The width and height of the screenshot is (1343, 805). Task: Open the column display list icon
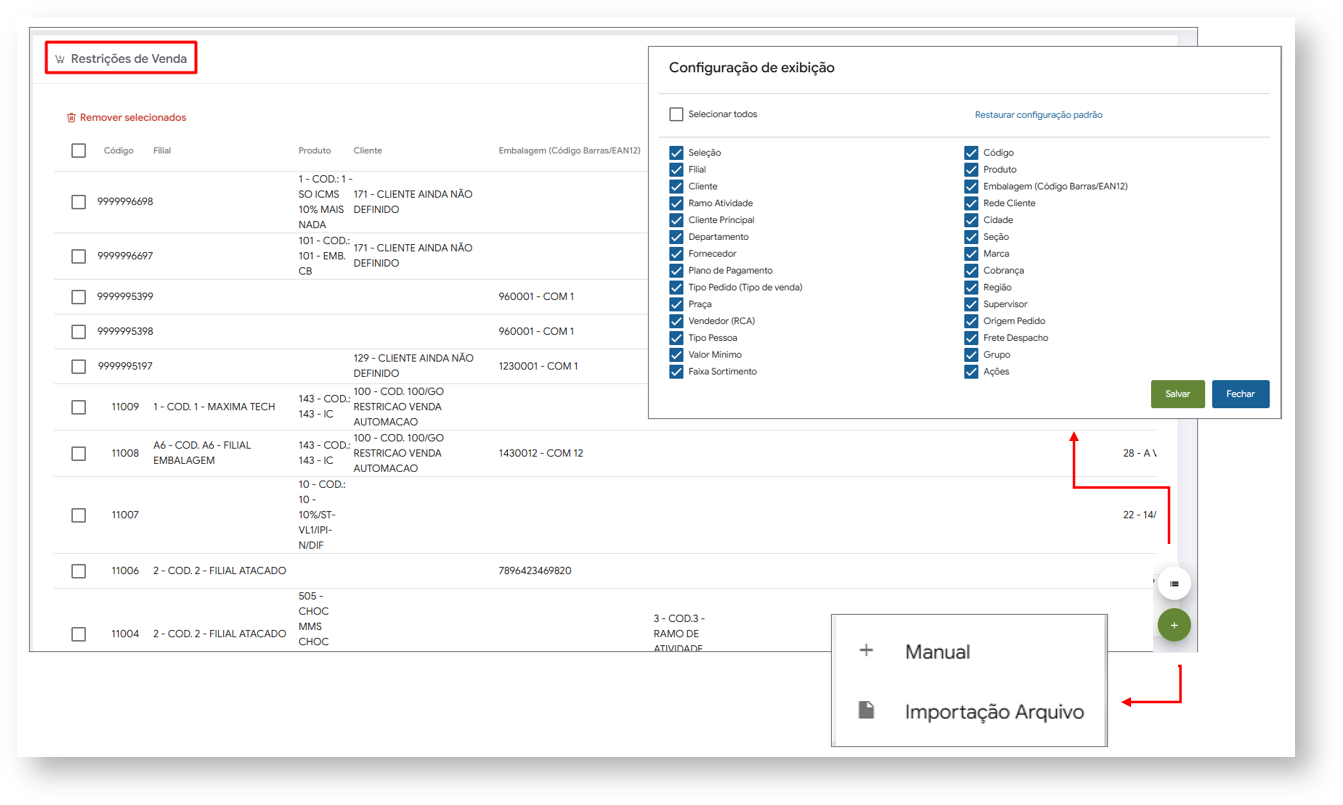point(1174,584)
